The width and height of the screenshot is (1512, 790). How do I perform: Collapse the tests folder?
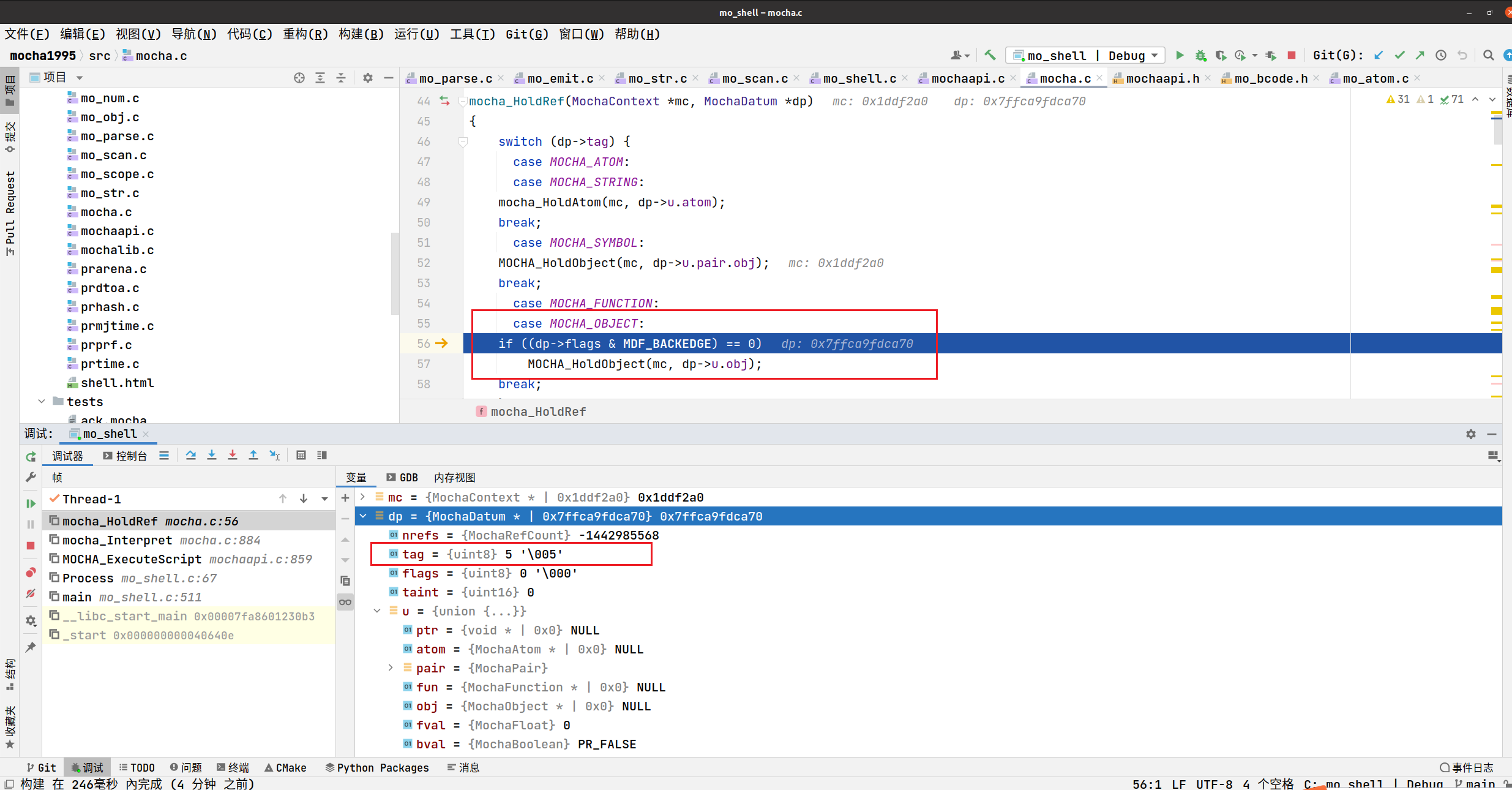tap(41, 402)
